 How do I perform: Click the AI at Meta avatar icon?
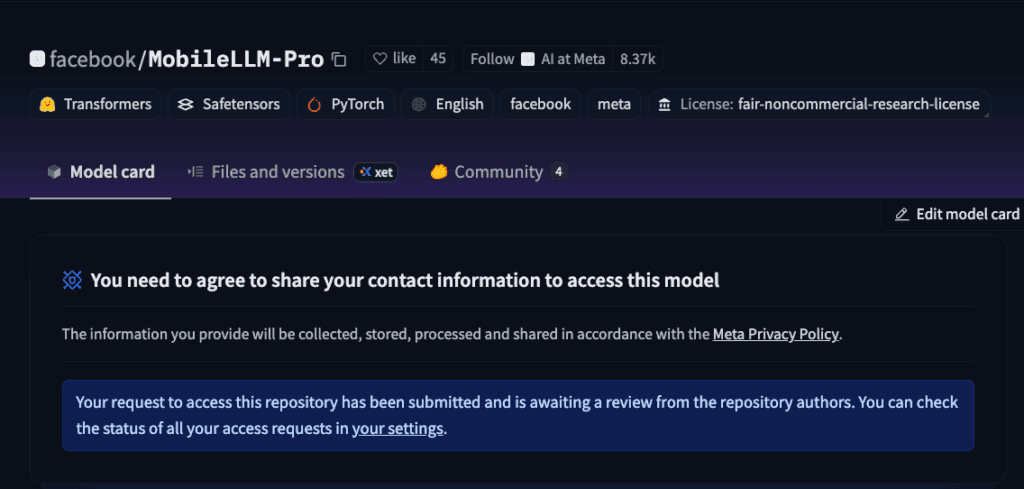528,59
